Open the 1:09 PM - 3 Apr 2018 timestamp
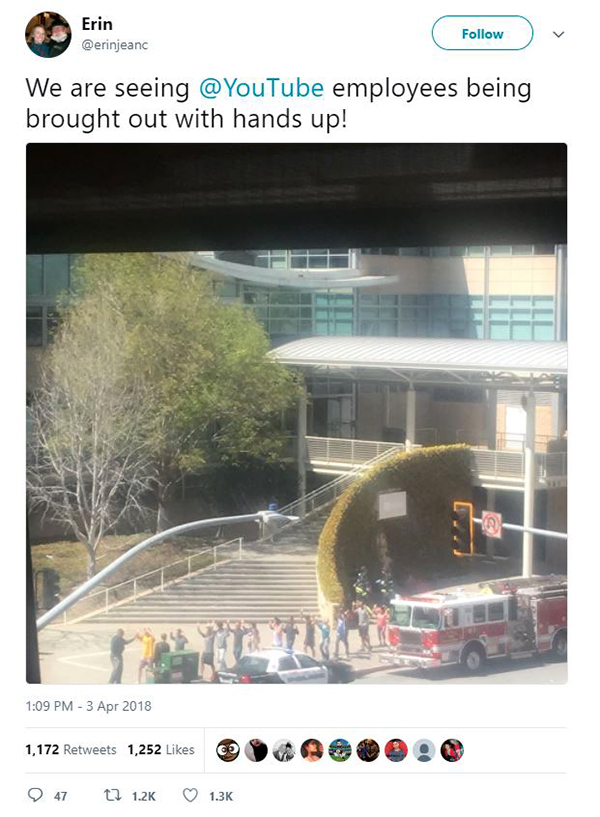Screen dimensions: 600x817 click(89, 706)
